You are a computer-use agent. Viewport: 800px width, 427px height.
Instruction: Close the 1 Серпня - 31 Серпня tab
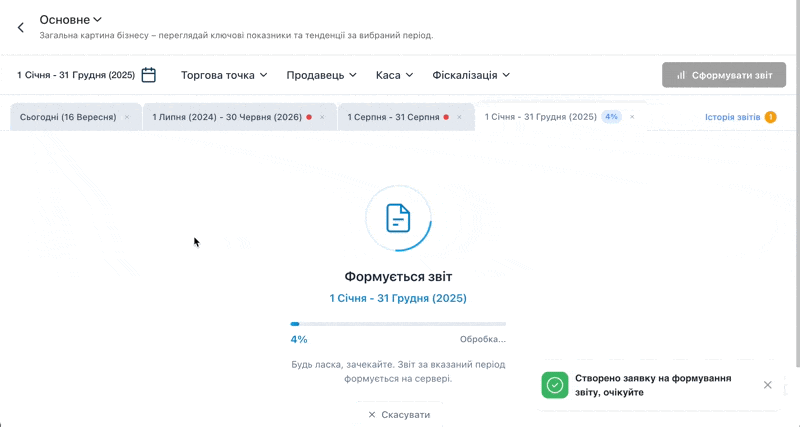tap(459, 117)
